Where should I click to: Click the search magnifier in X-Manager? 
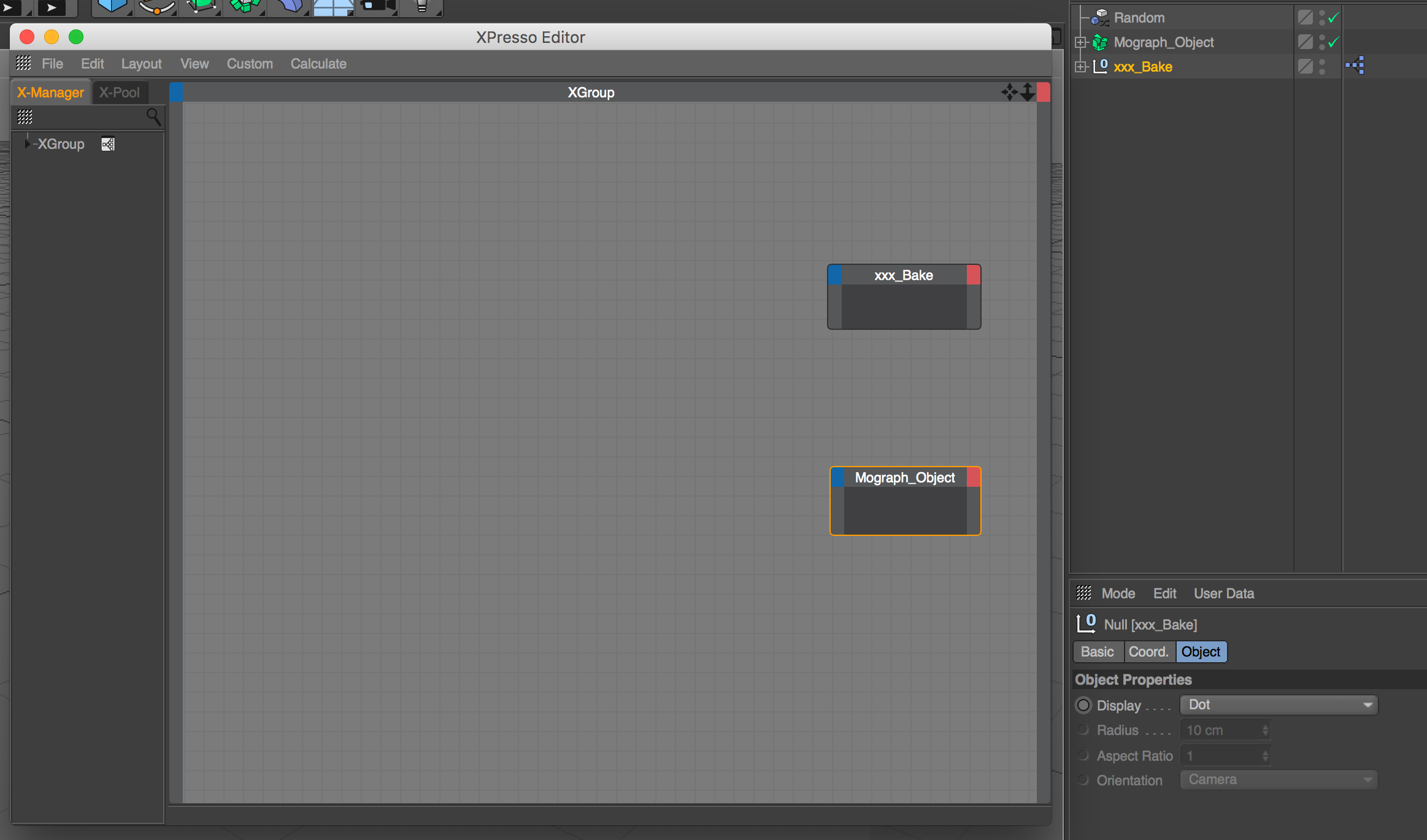[x=153, y=116]
